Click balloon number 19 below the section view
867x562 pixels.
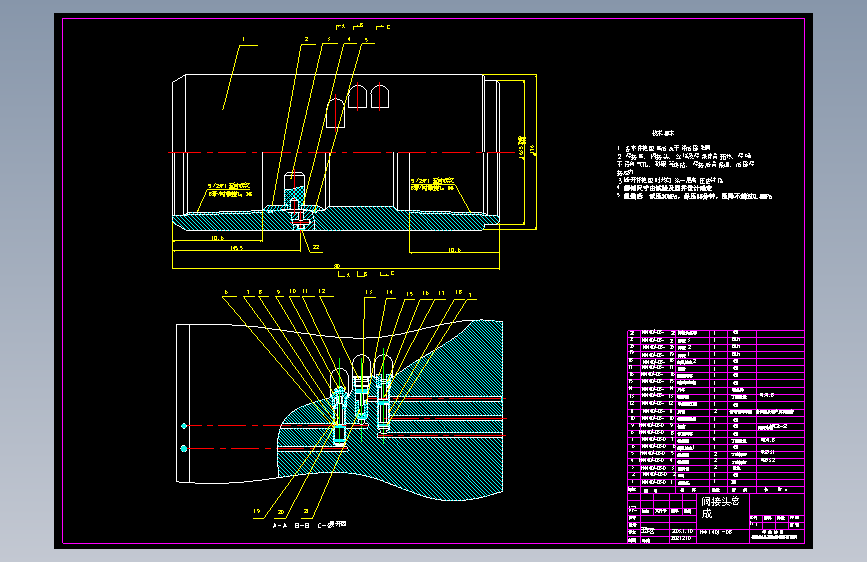pyautogui.click(x=257, y=511)
